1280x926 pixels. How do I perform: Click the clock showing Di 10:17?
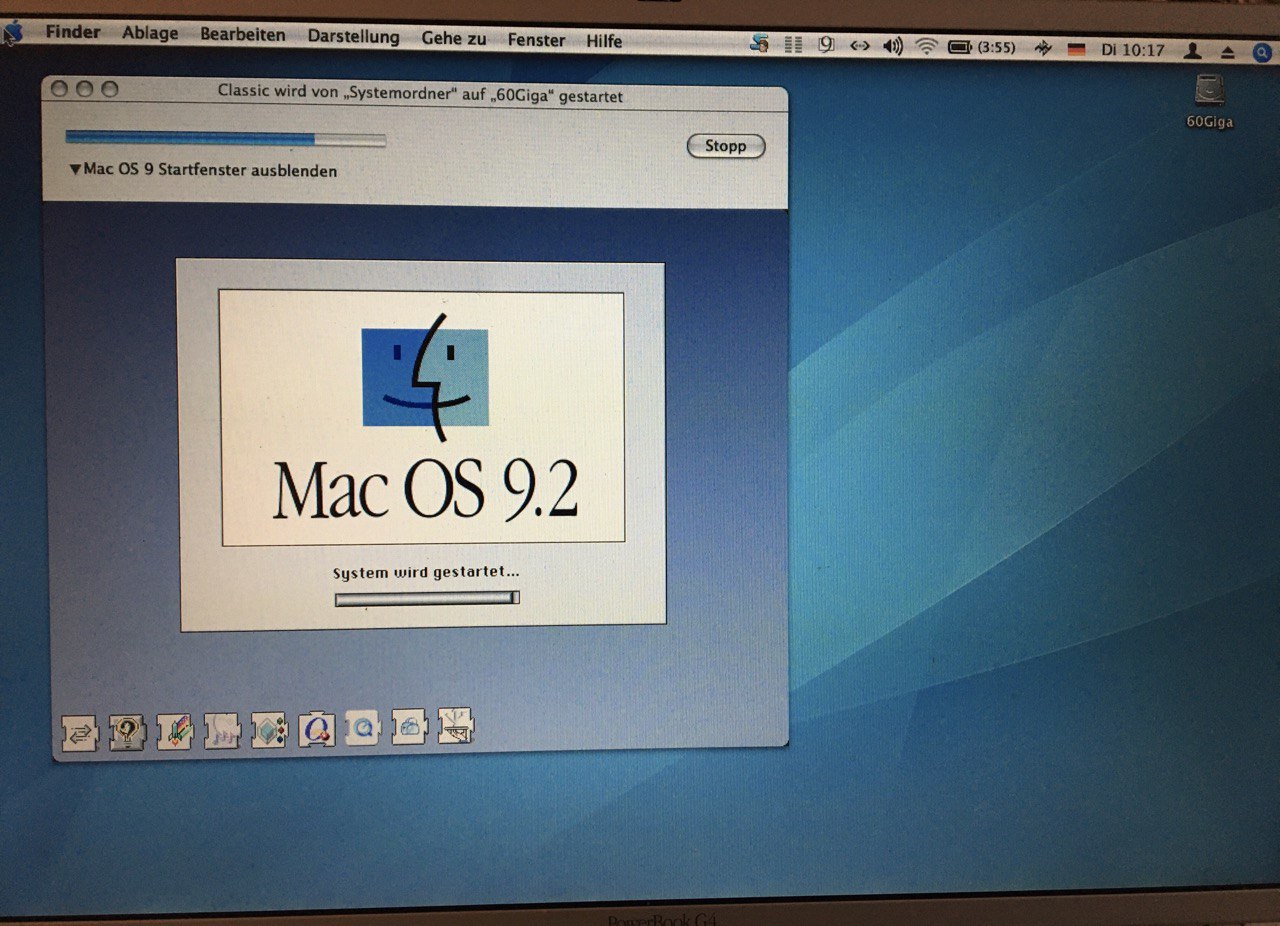coord(1133,50)
